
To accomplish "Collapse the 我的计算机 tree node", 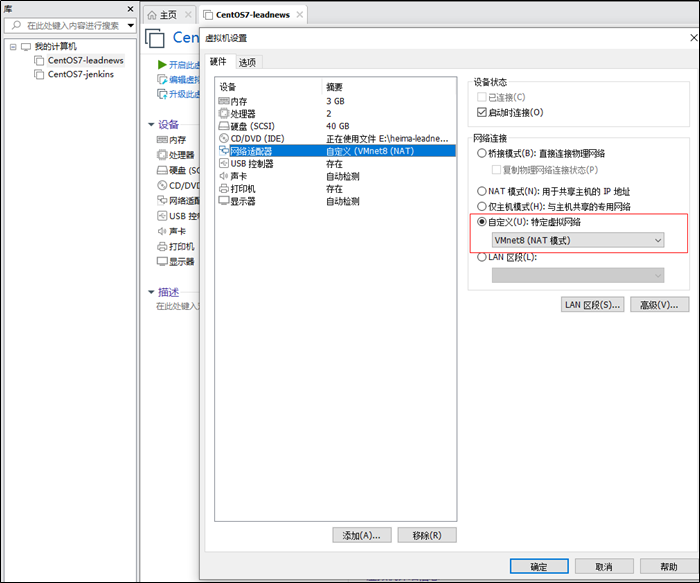I will (x=13, y=46).
